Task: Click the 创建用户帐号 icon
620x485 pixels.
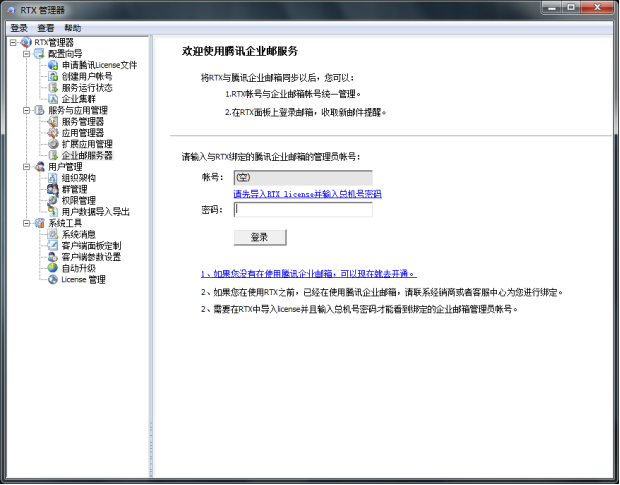Action: click(x=53, y=76)
